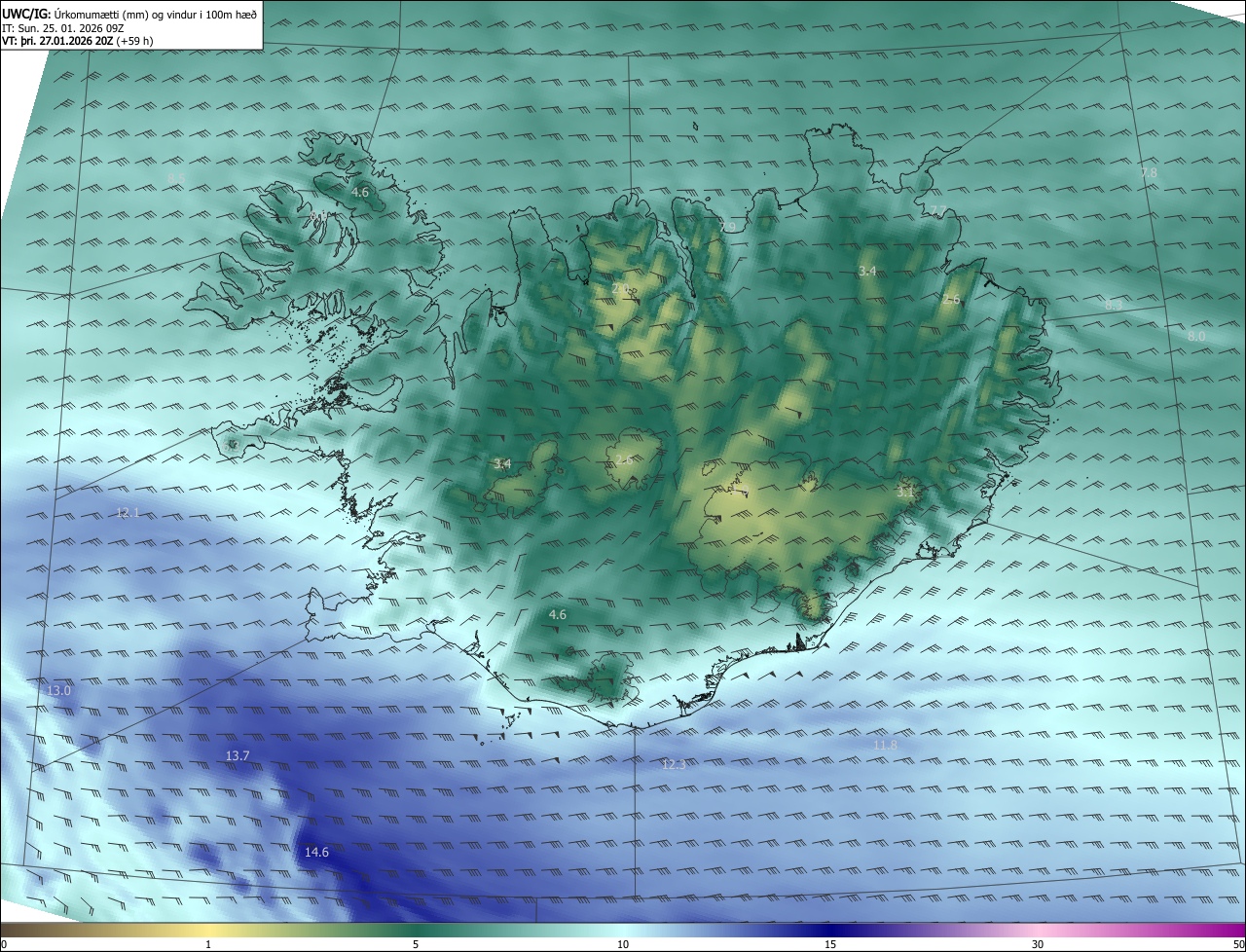Click the '1' label on the color scale
1246x952 pixels.
(x=208, y=944)
